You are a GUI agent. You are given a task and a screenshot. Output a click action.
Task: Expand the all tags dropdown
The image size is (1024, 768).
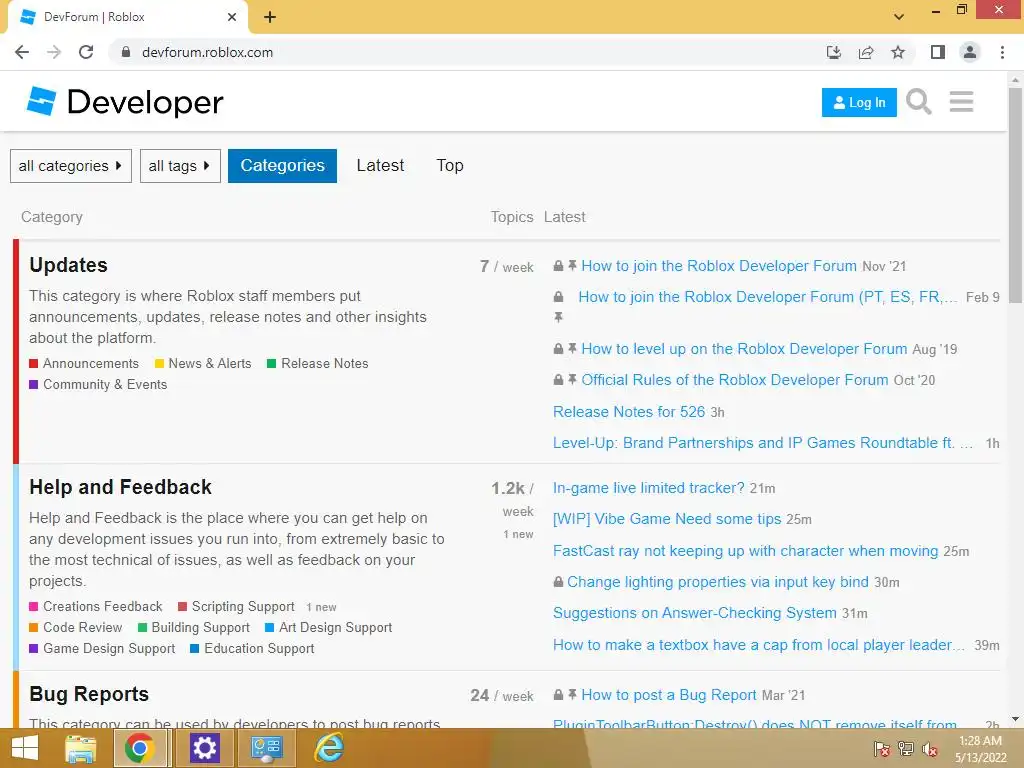coord(180,166)
